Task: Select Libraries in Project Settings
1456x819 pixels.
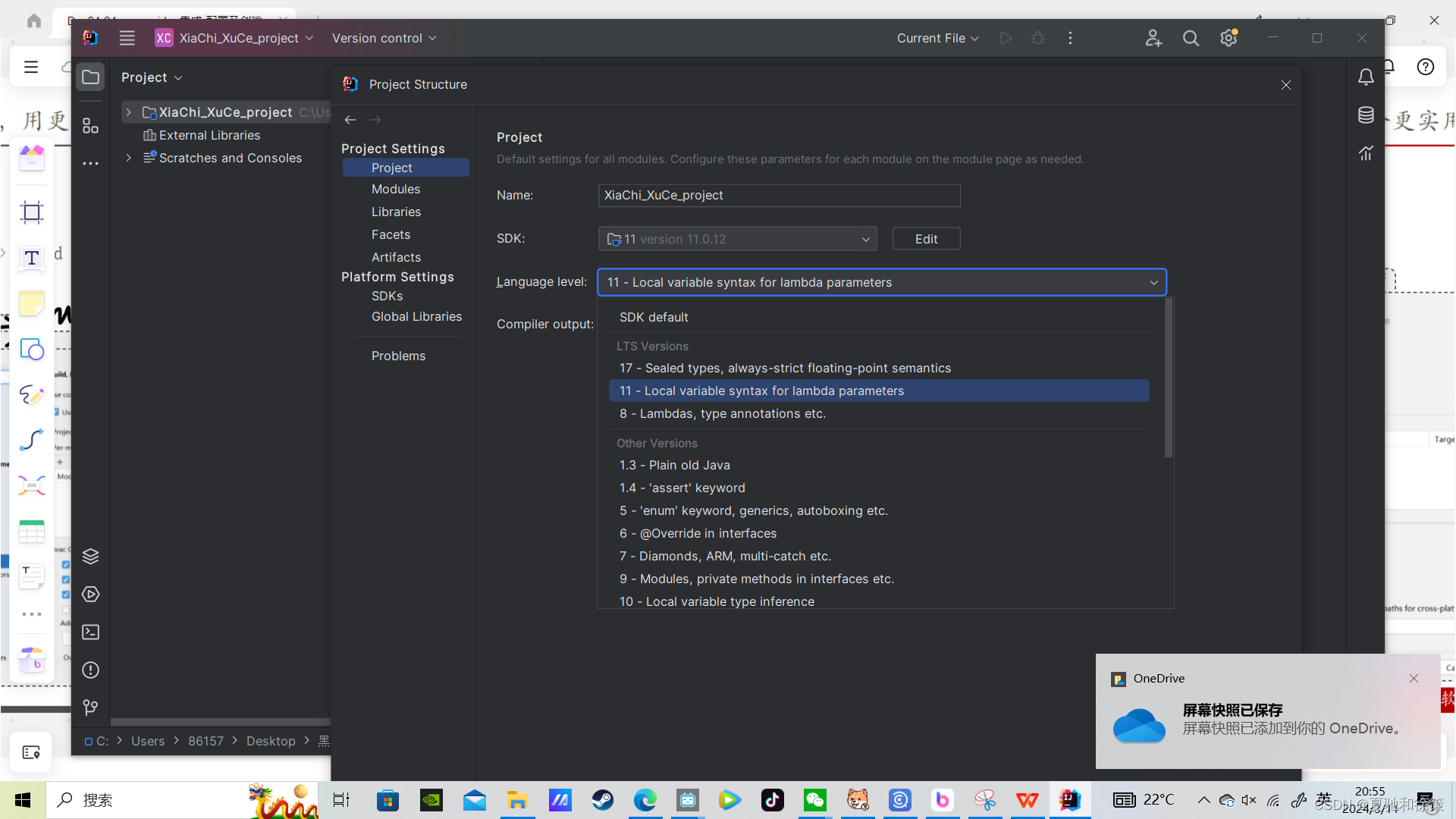Action: (x=396, y=212)
